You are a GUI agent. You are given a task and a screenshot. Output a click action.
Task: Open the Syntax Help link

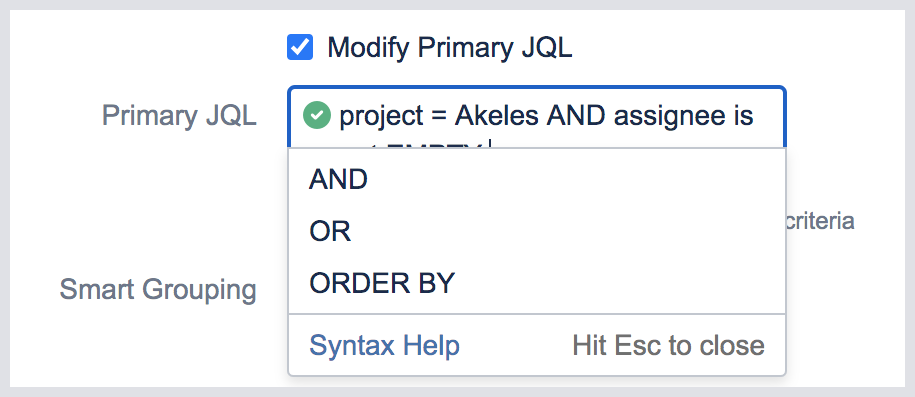tap(384, 346)
